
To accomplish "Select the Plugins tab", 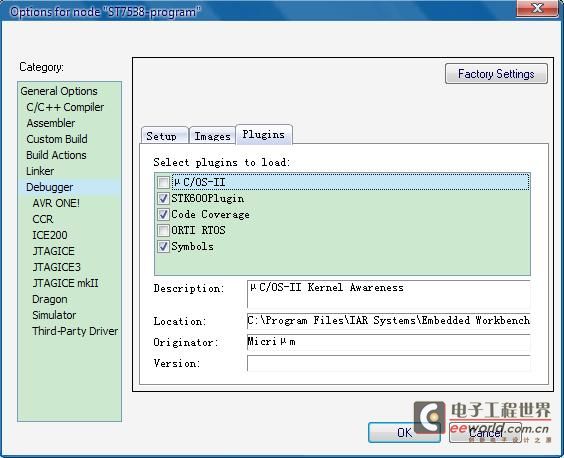I will (264, 135).
